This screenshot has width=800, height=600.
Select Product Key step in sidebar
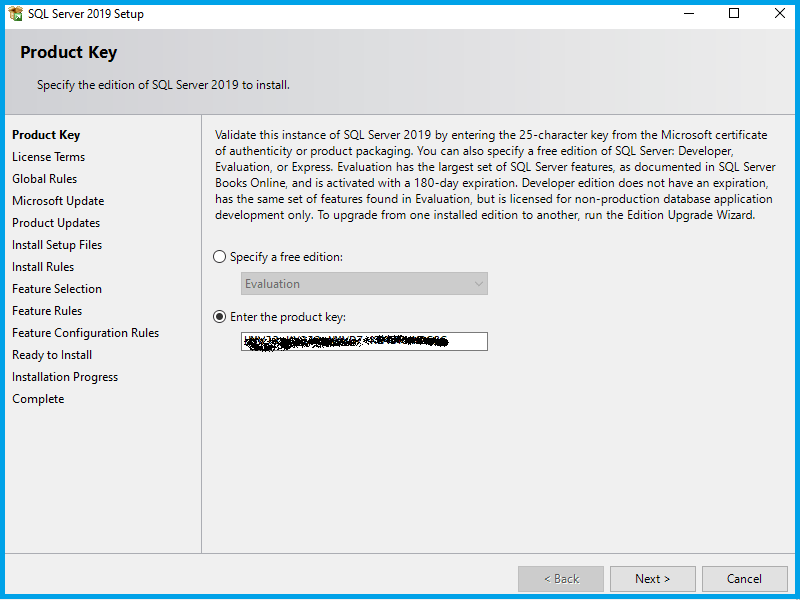tap(46, 135)
